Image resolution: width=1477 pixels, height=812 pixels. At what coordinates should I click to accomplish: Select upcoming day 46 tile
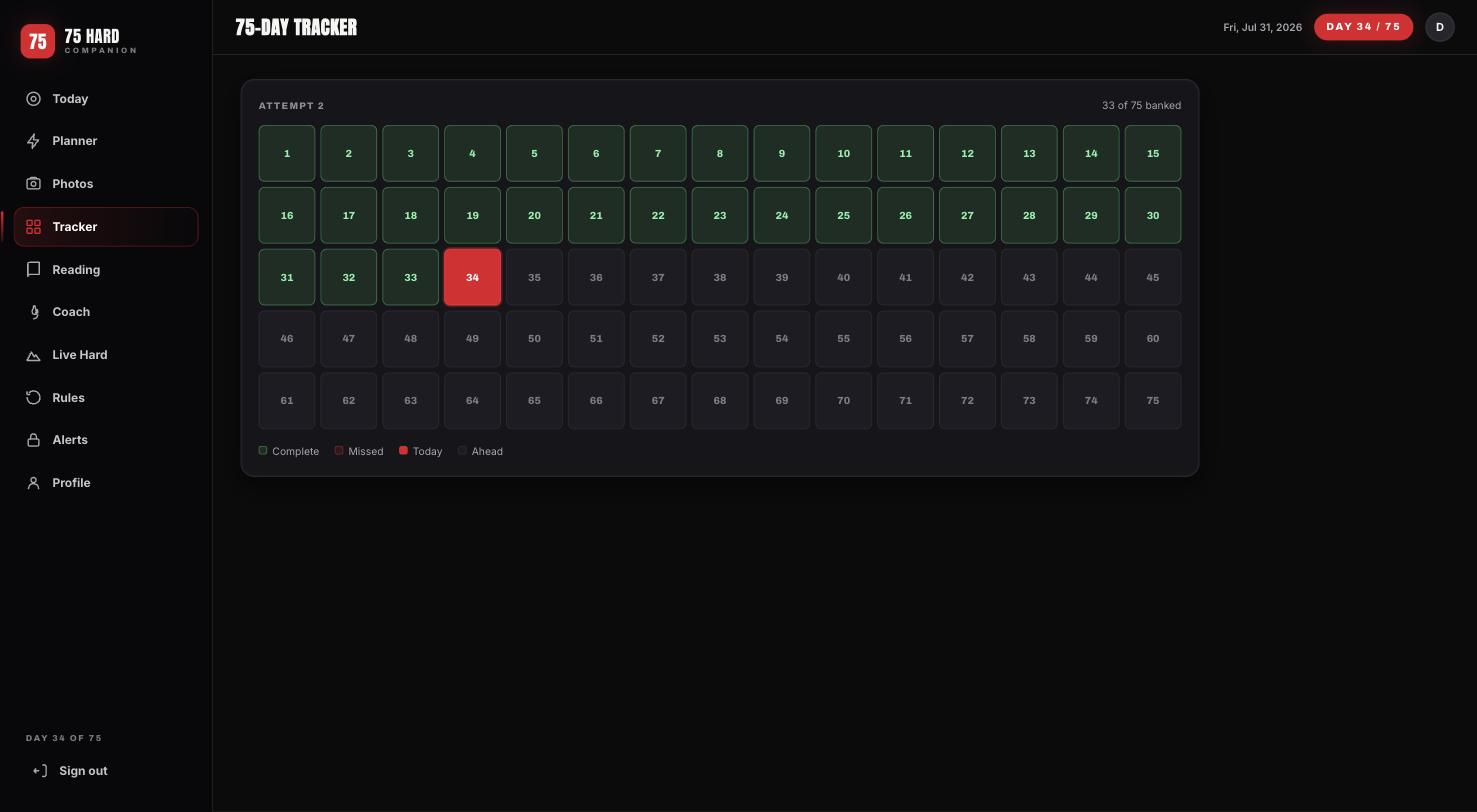coord(287,338)
